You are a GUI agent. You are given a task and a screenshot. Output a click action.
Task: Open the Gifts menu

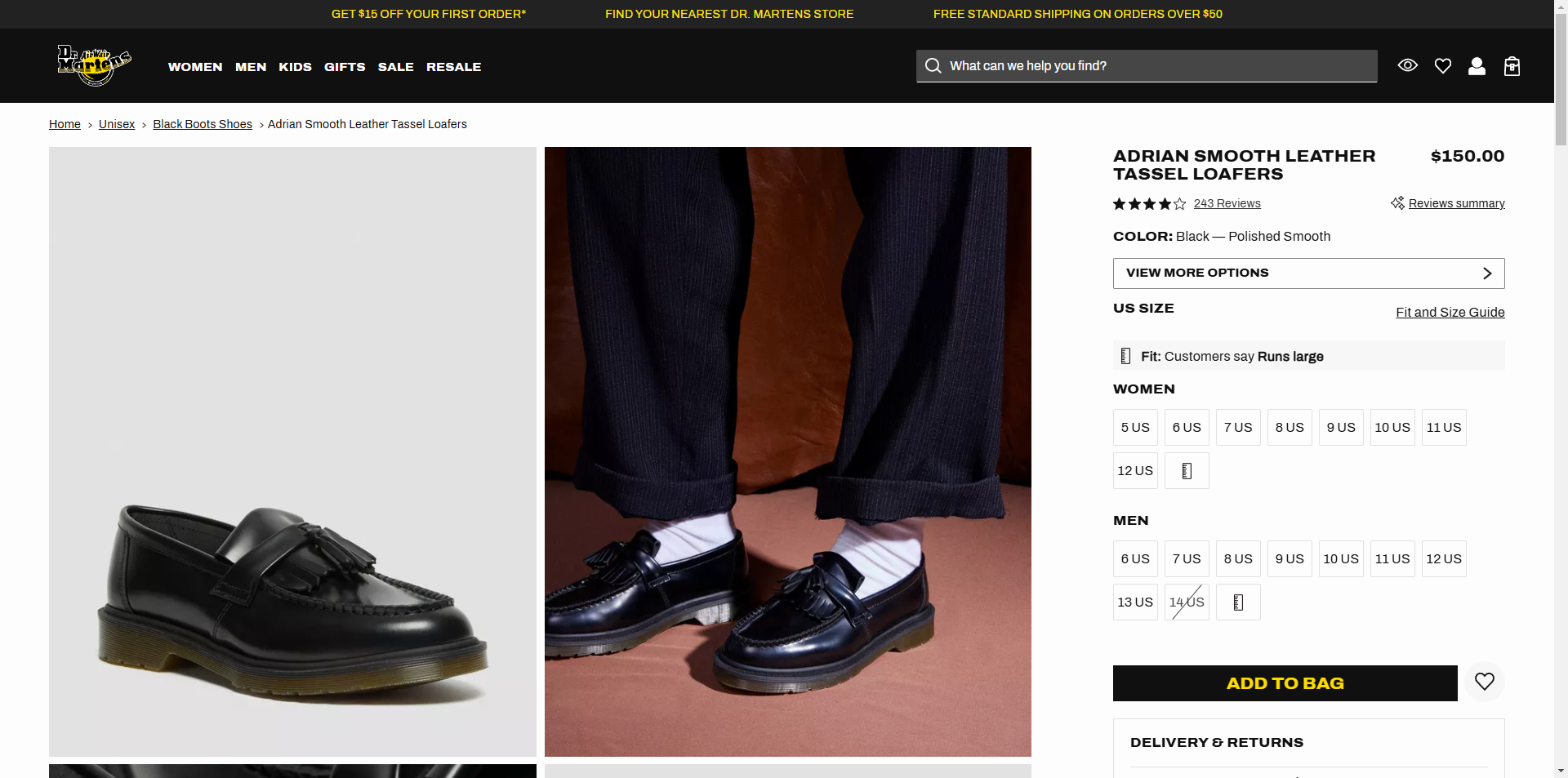(345, 67)
